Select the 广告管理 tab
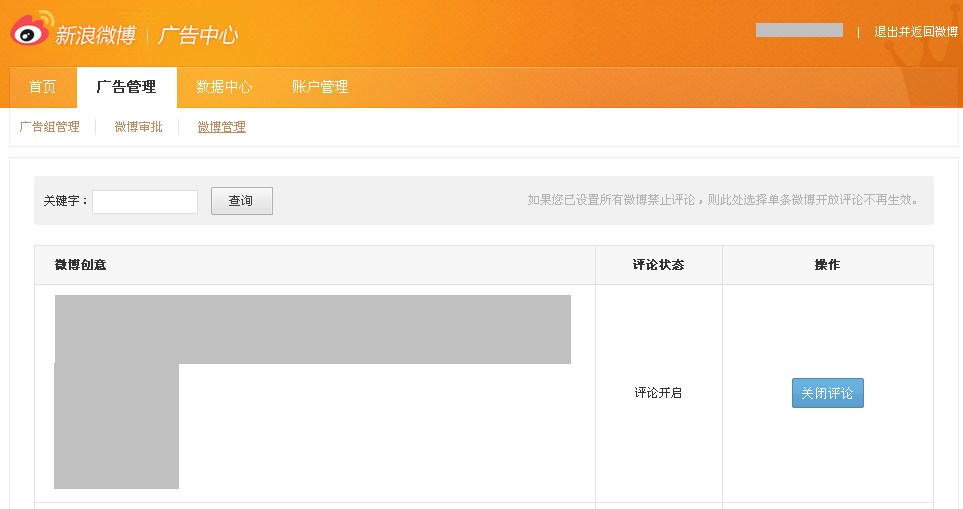This screenshot has width=963, height=509. [x=126, y=87]
